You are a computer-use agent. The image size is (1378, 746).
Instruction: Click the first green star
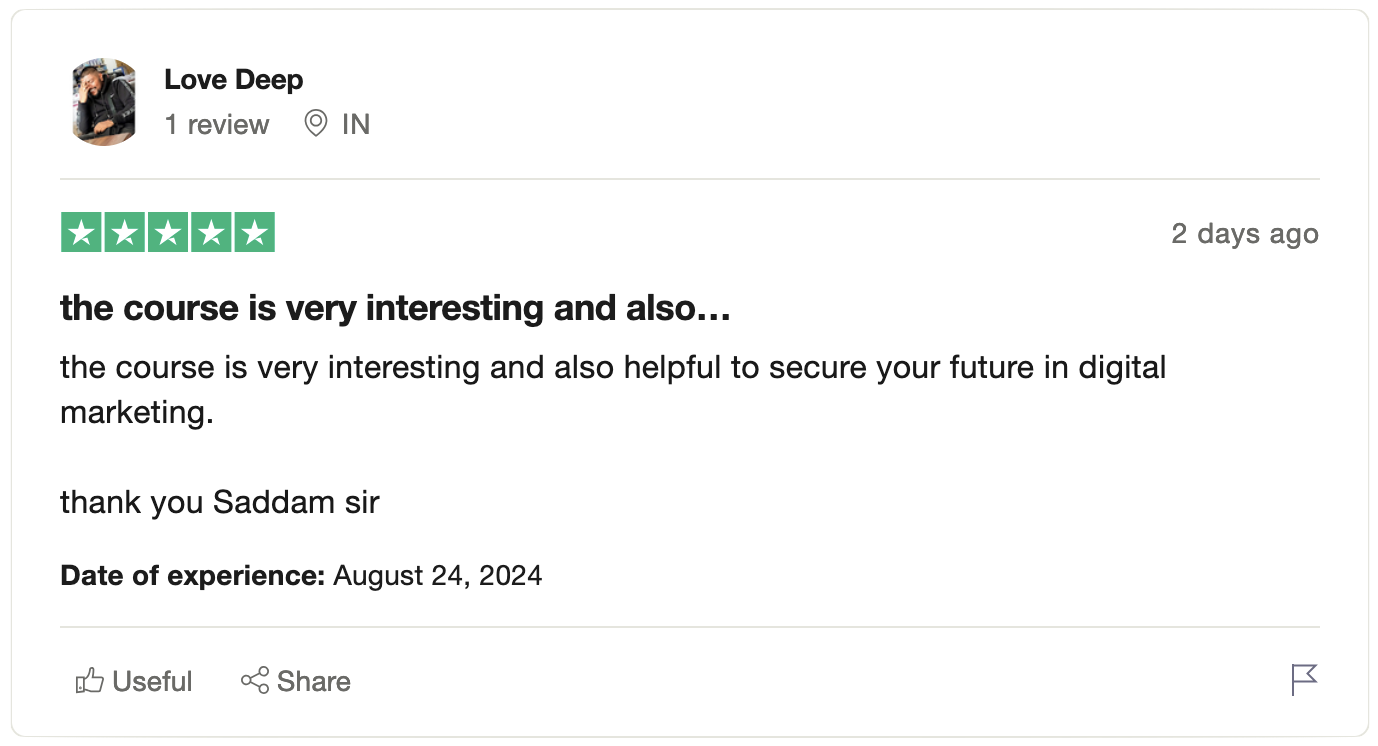[82, 233]
